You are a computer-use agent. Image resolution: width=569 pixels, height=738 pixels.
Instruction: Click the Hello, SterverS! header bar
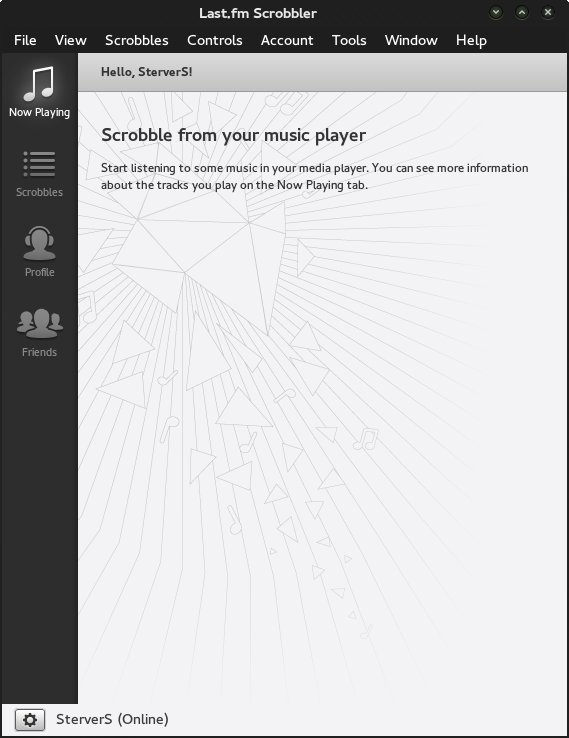tap(322, 72)
